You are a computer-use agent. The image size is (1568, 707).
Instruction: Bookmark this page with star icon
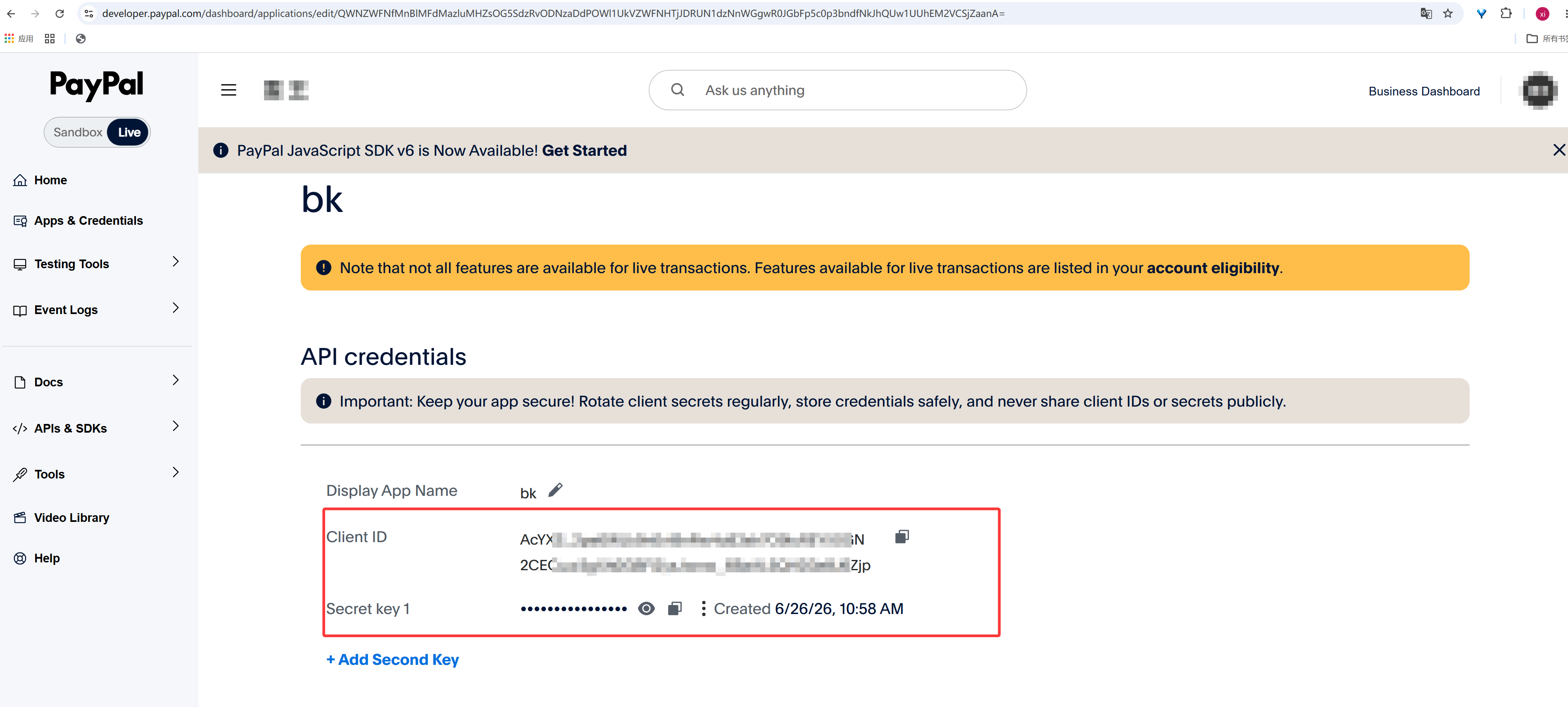pos(1447,13)
